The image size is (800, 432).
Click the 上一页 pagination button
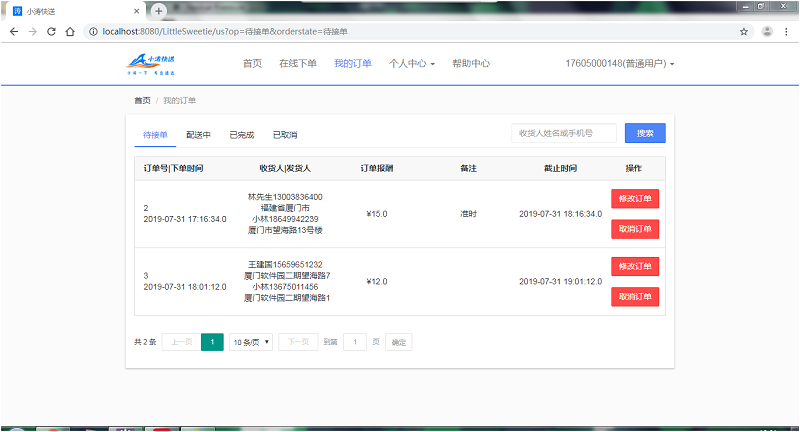[x=181, y=342]
